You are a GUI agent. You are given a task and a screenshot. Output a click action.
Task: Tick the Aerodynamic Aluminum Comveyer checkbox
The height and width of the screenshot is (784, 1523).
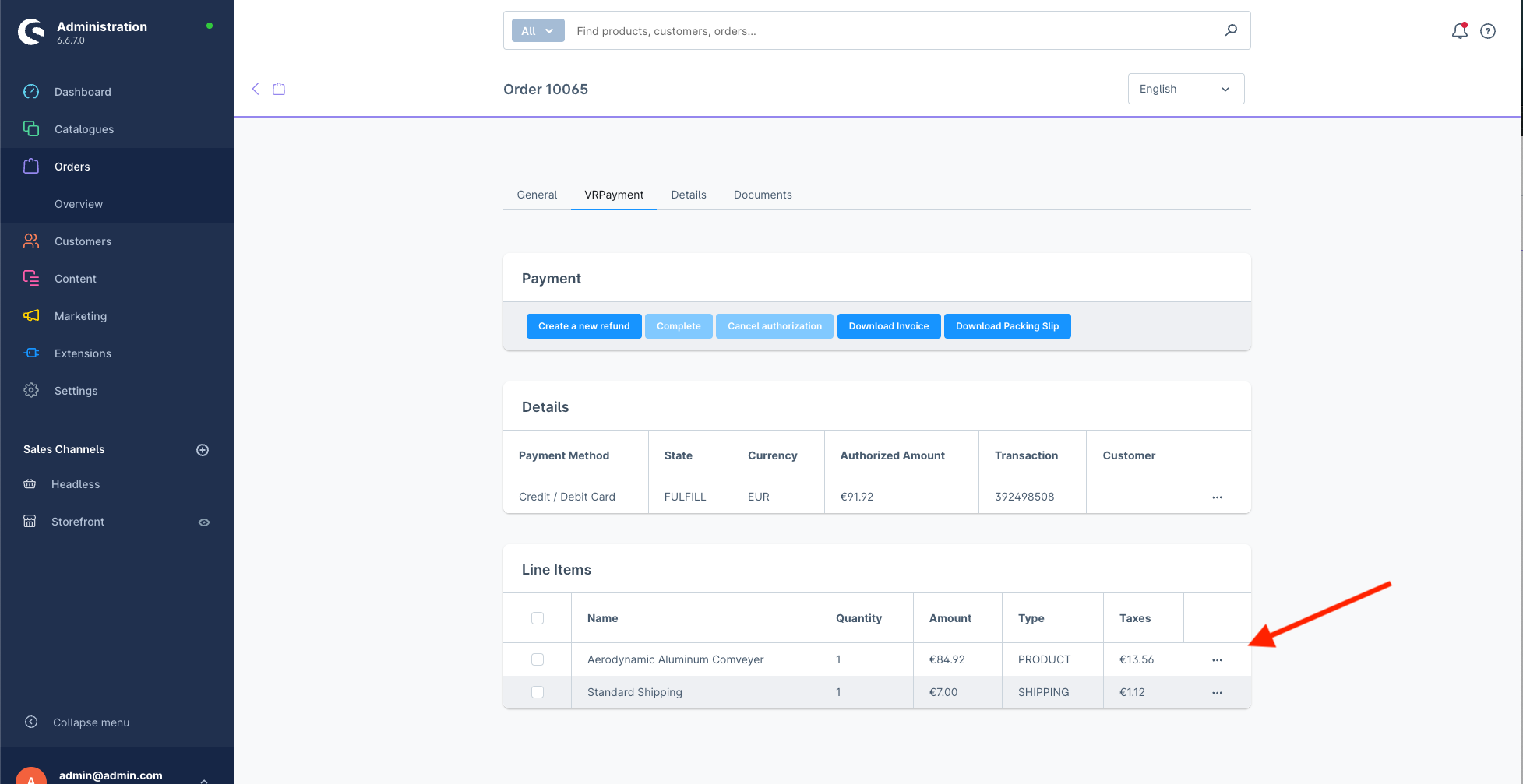click(538, 659)
